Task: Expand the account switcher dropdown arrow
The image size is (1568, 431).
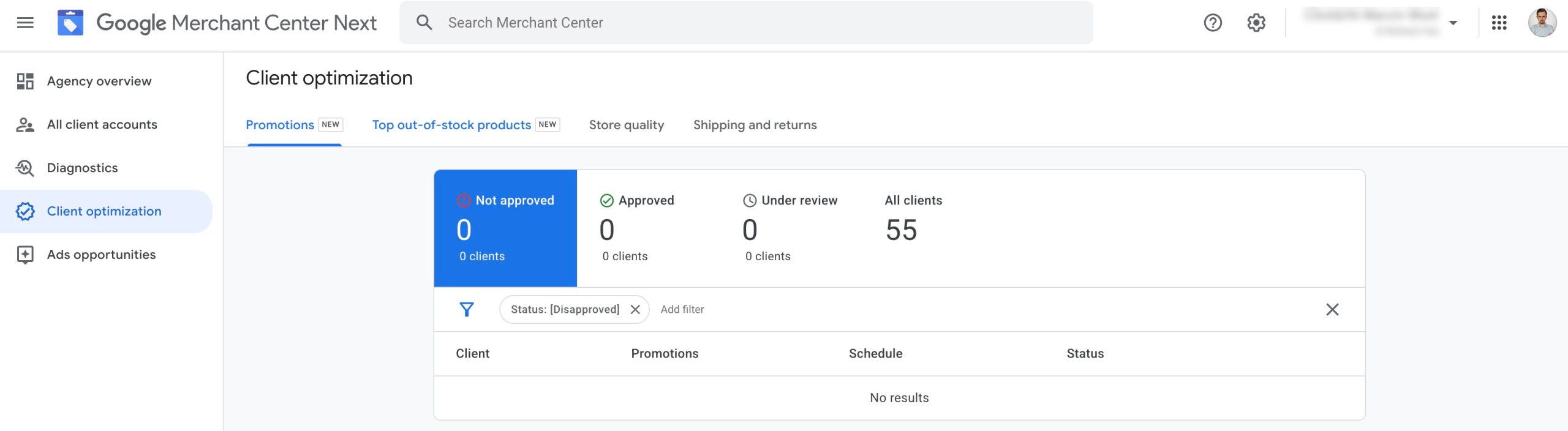Action: click(x=1453, y=23)
